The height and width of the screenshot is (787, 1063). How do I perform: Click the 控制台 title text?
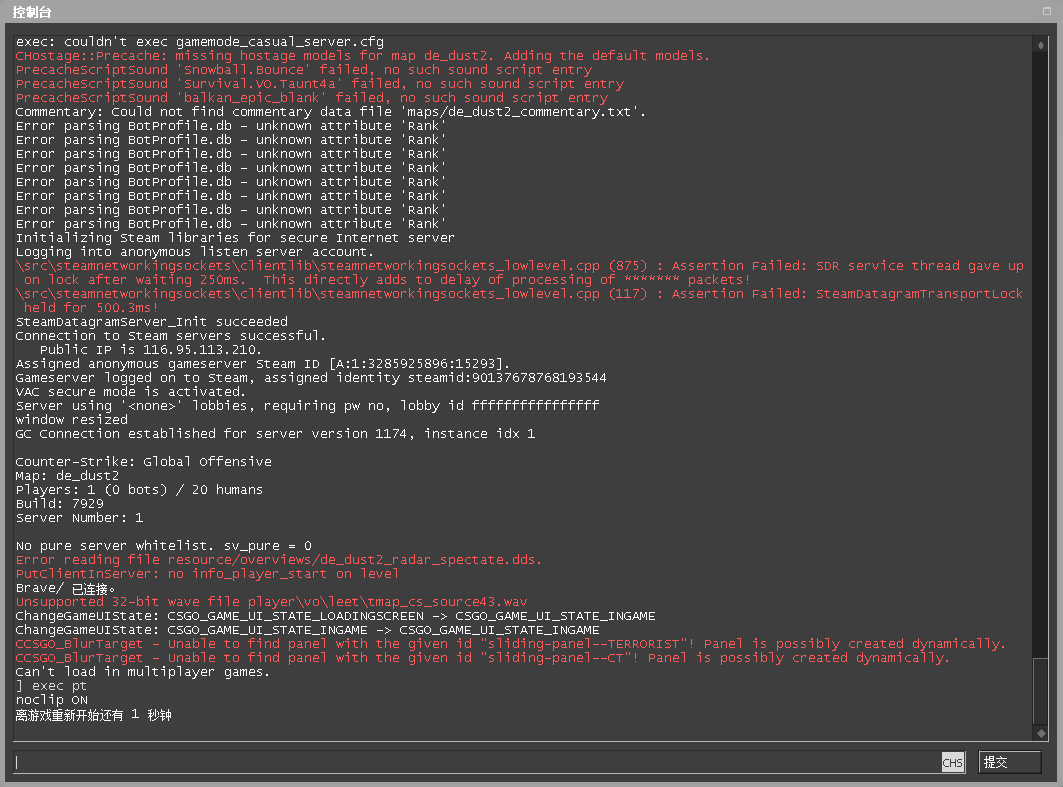pos(32,12)
